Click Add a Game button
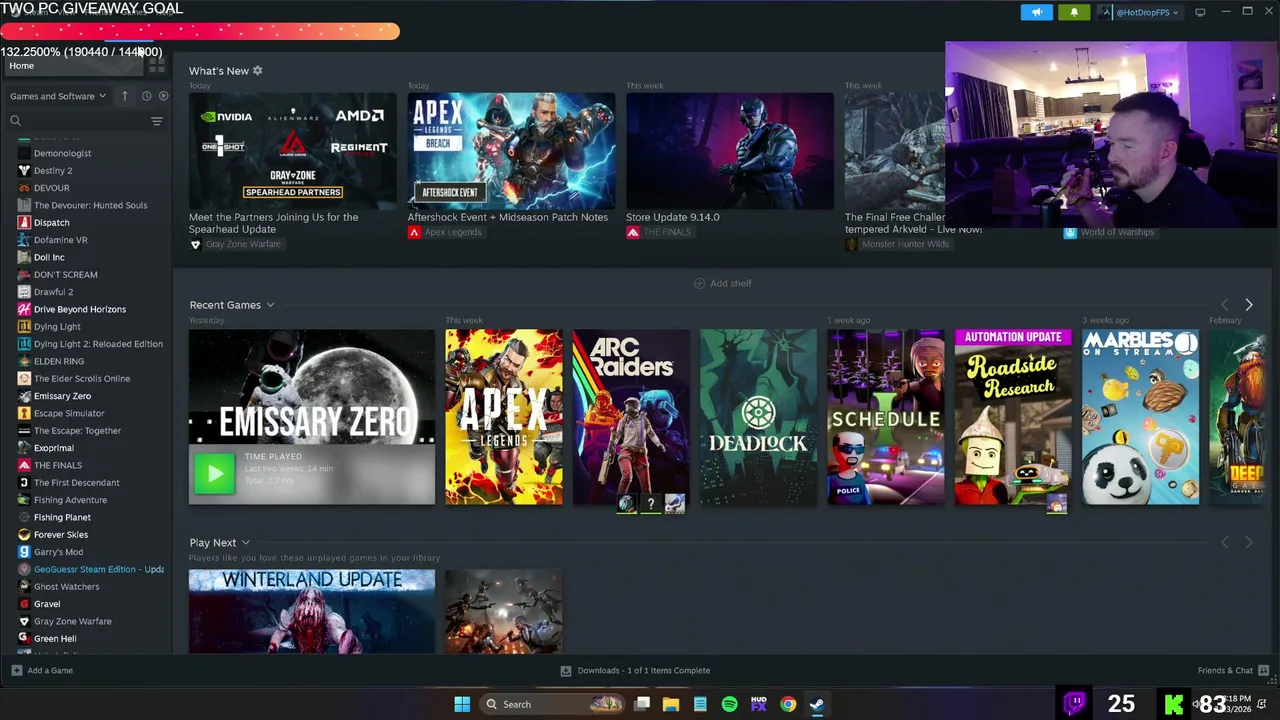Viewport: 1280px width, 720px height. coord(41,670)
